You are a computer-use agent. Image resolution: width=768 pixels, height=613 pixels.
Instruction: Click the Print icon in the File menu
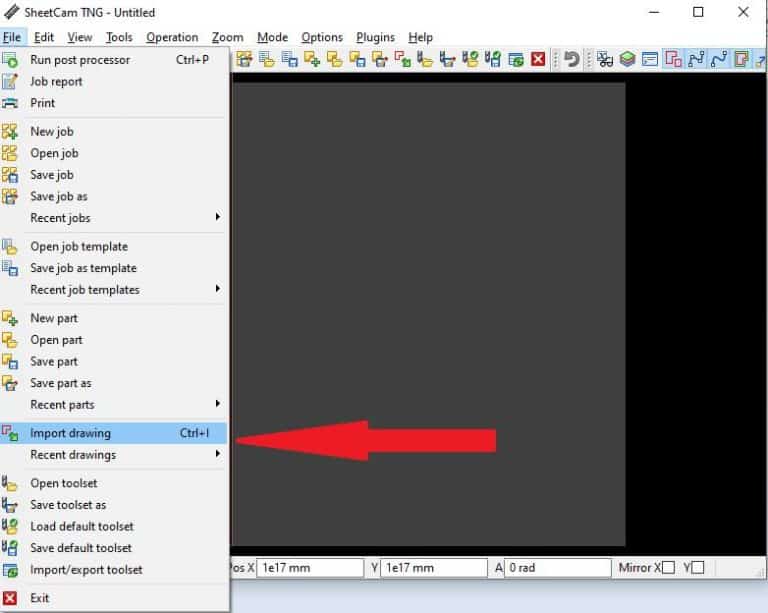point(11,103)
